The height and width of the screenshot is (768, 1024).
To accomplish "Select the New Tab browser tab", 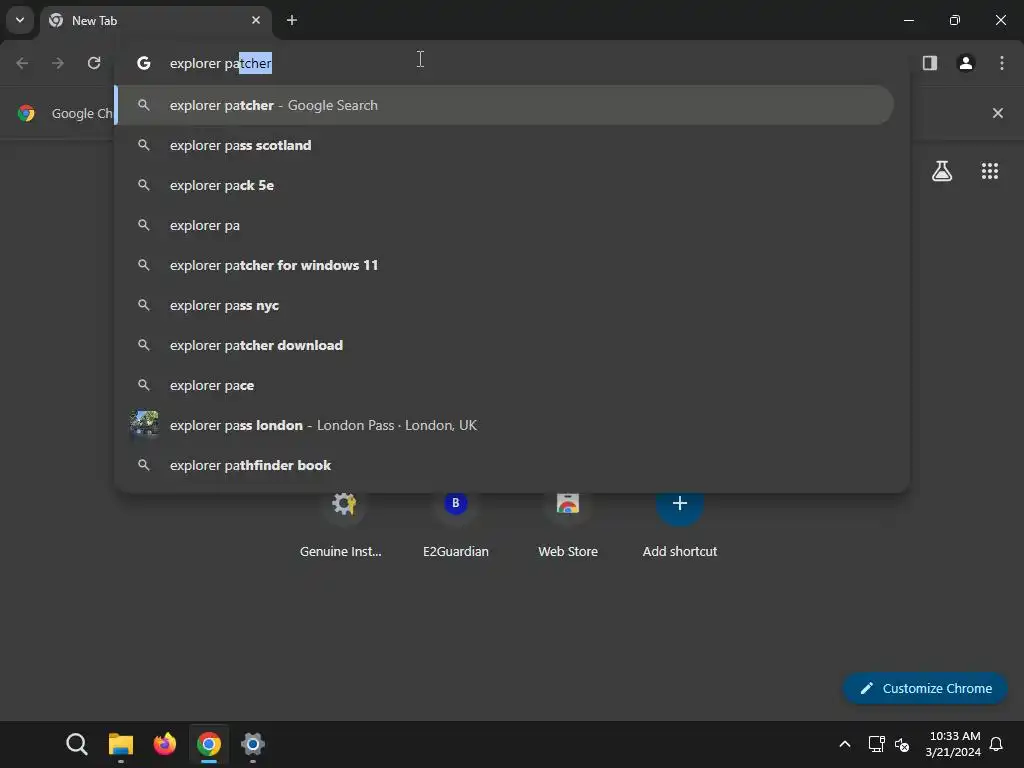I will 155,20.
